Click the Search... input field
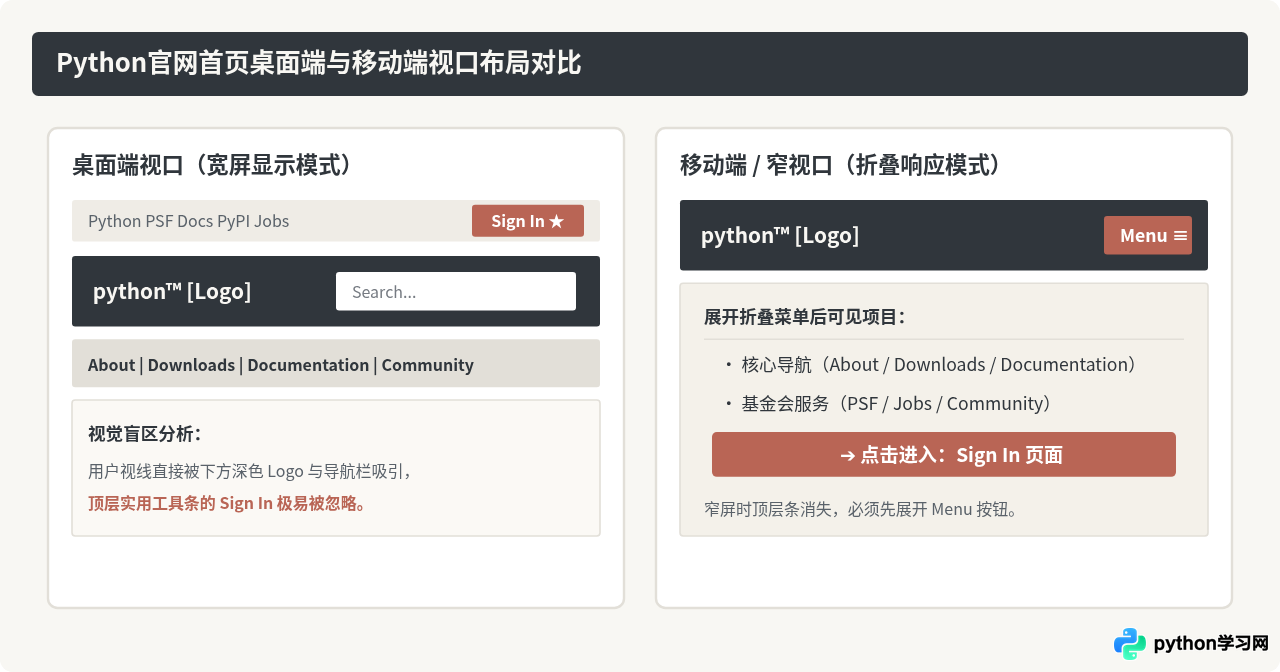Screen dimensions: 1280x672 (x=456, y=291)
